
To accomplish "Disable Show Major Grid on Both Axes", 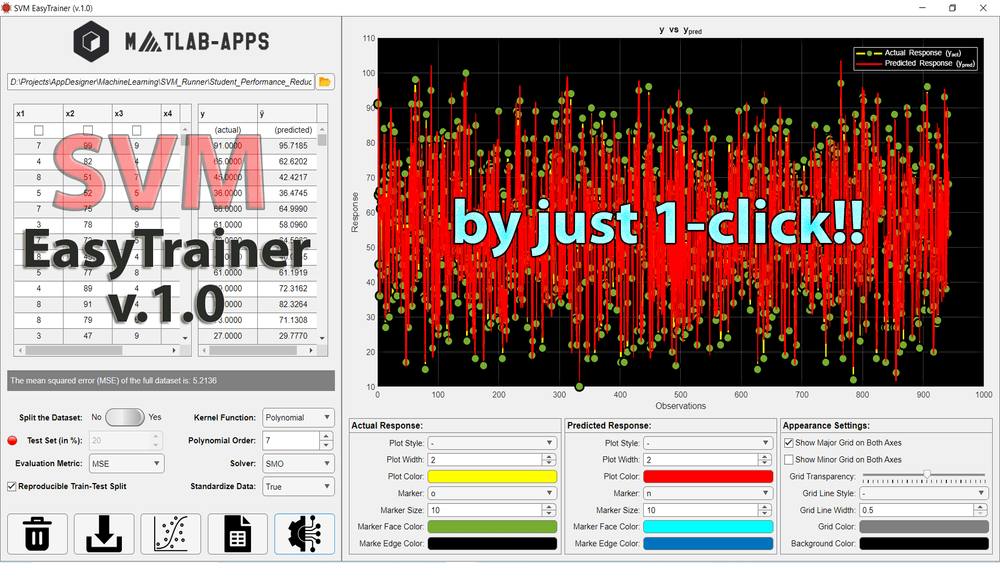I will click(788, 442).
